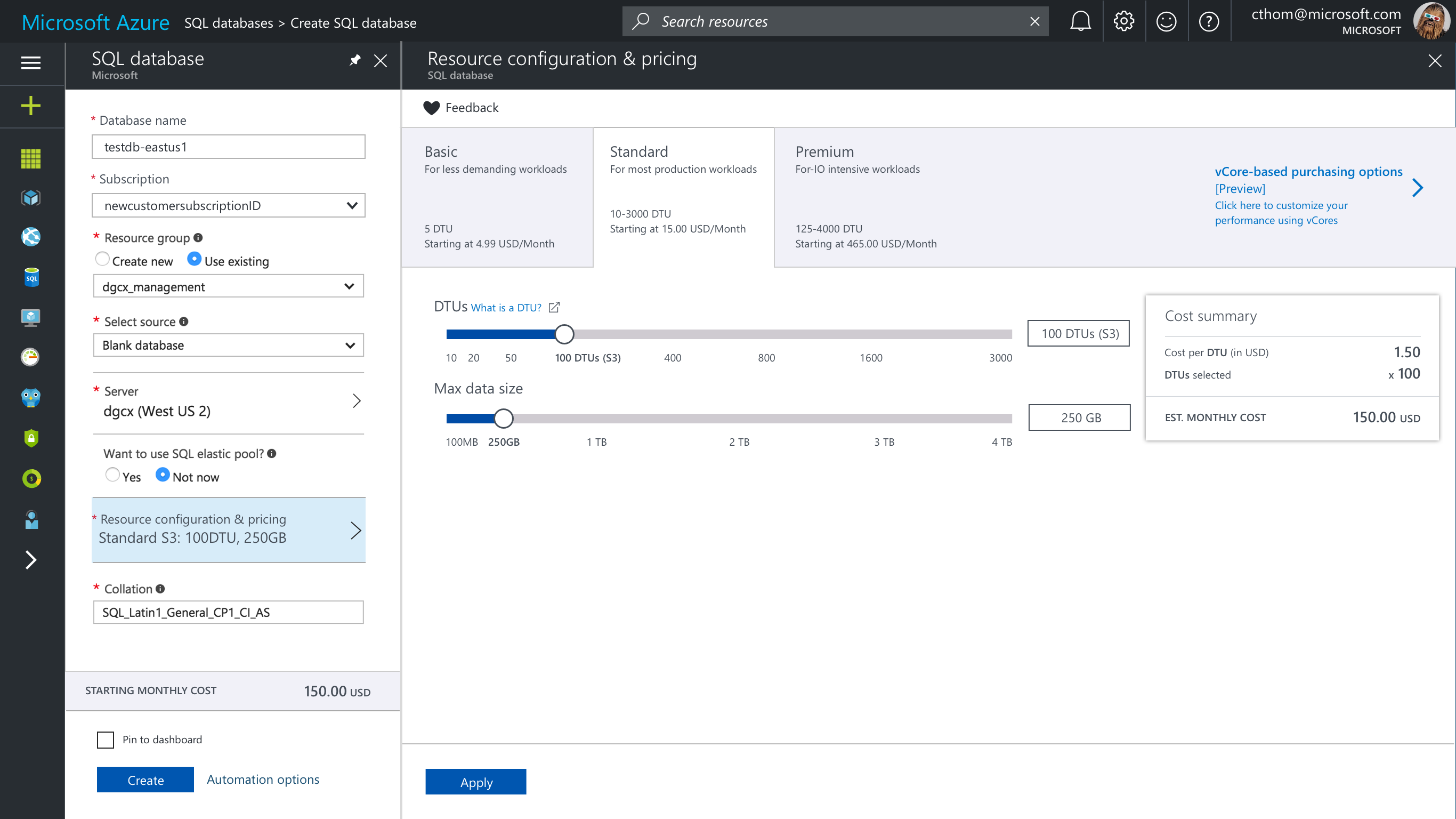
Task: Click the Database name input field
Action: [x=228, y=147]
